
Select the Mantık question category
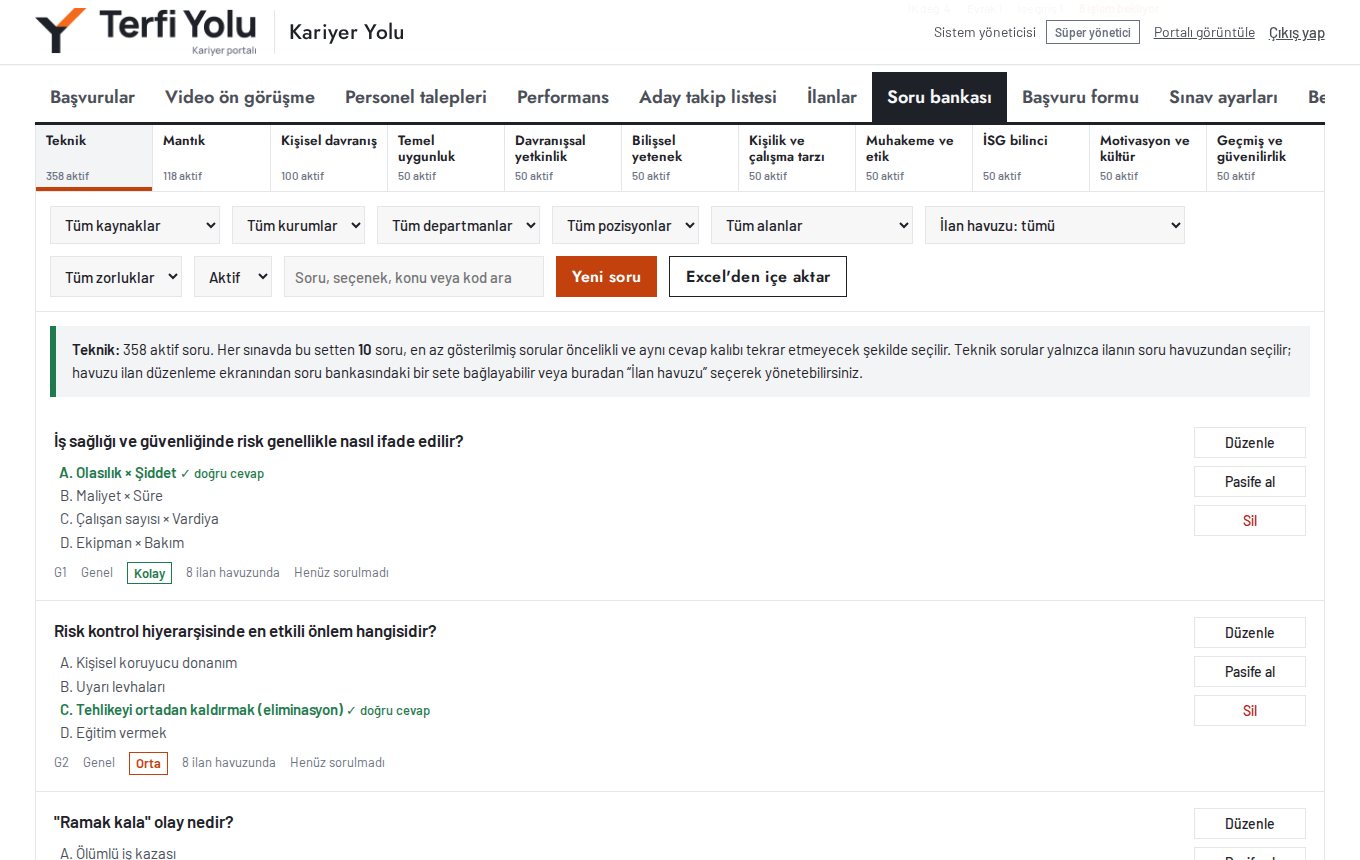[x=211, y=158]
